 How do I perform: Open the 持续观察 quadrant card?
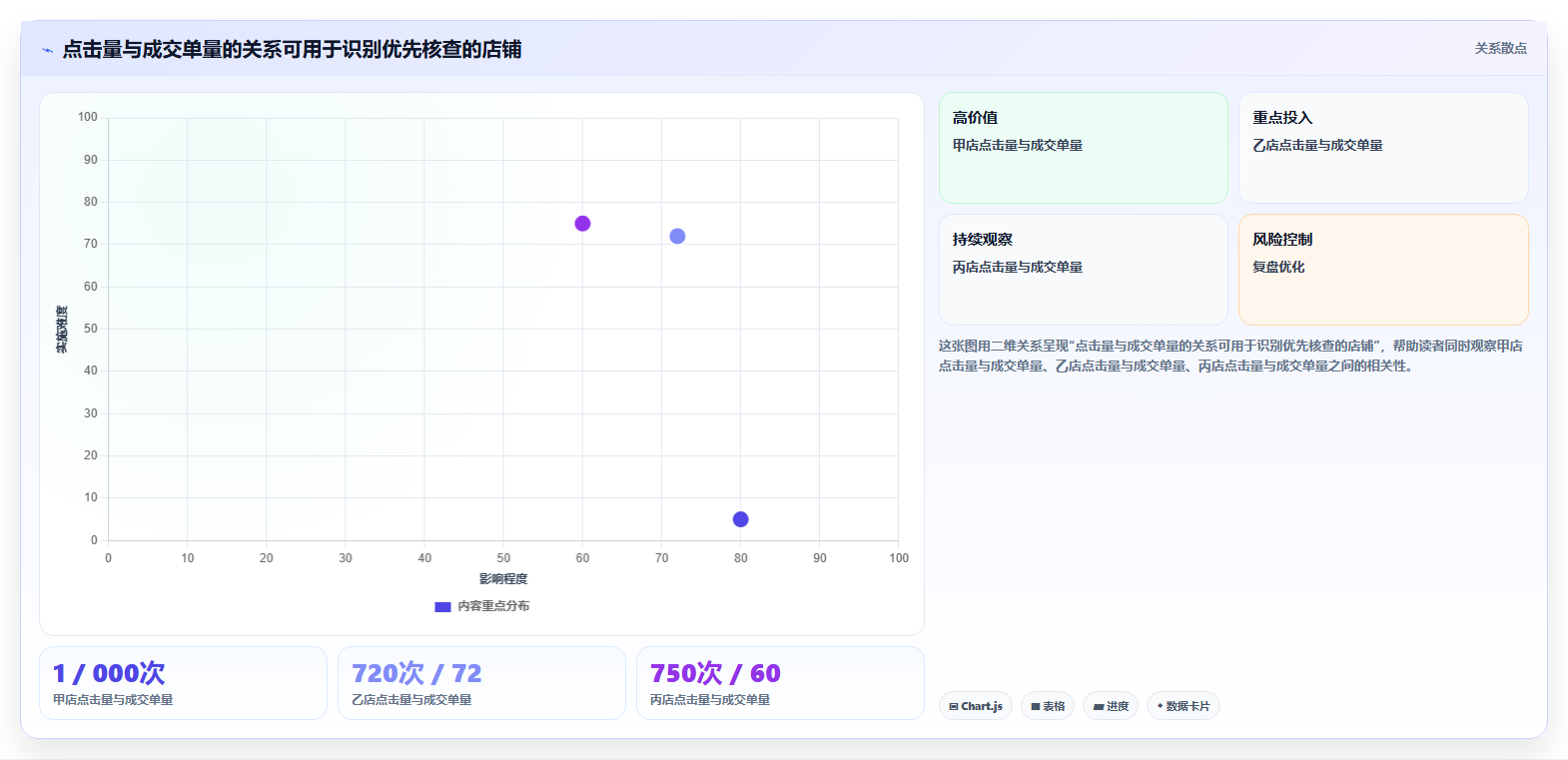tap(1084, 270)
